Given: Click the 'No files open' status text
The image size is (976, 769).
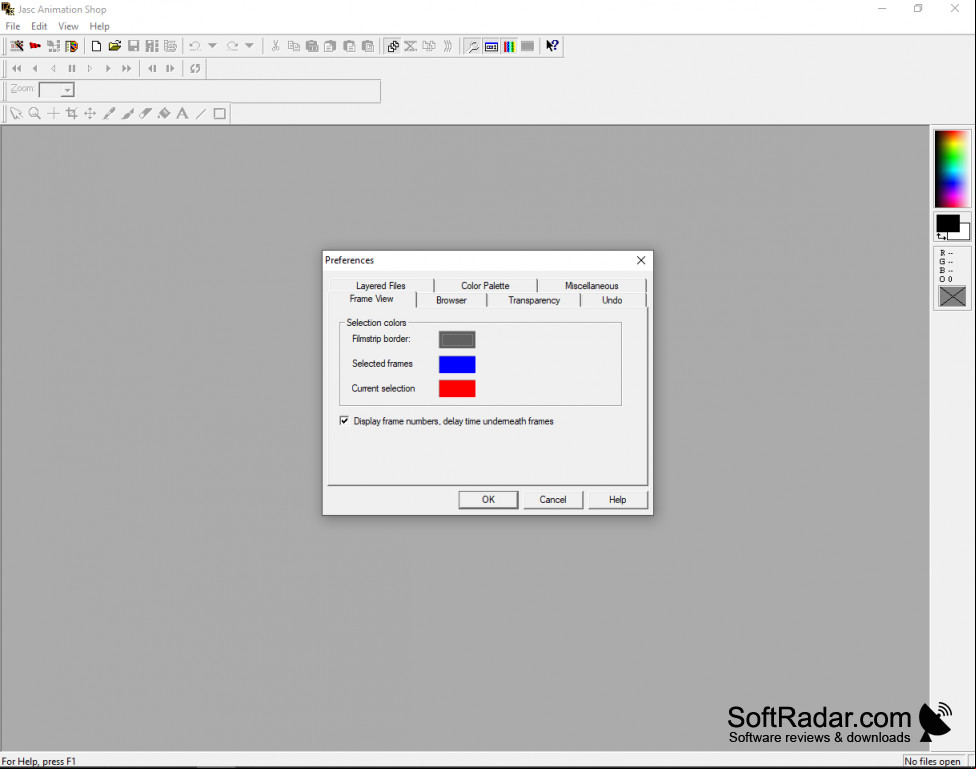Looking at the screenshot, I should click(x=932, y=761).
